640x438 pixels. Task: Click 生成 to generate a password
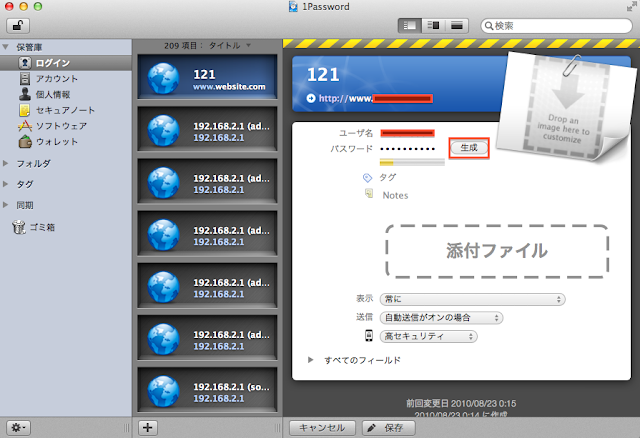point(469,148)
